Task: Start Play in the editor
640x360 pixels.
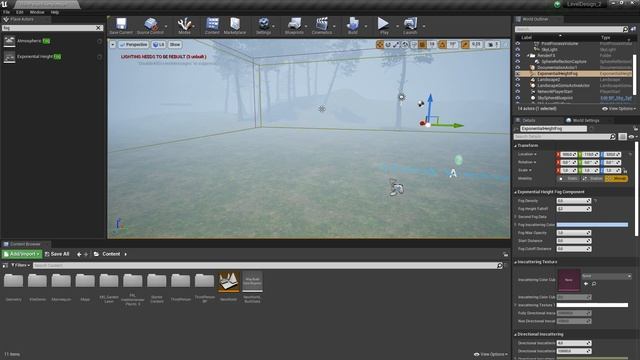Action: pos(383,26)
